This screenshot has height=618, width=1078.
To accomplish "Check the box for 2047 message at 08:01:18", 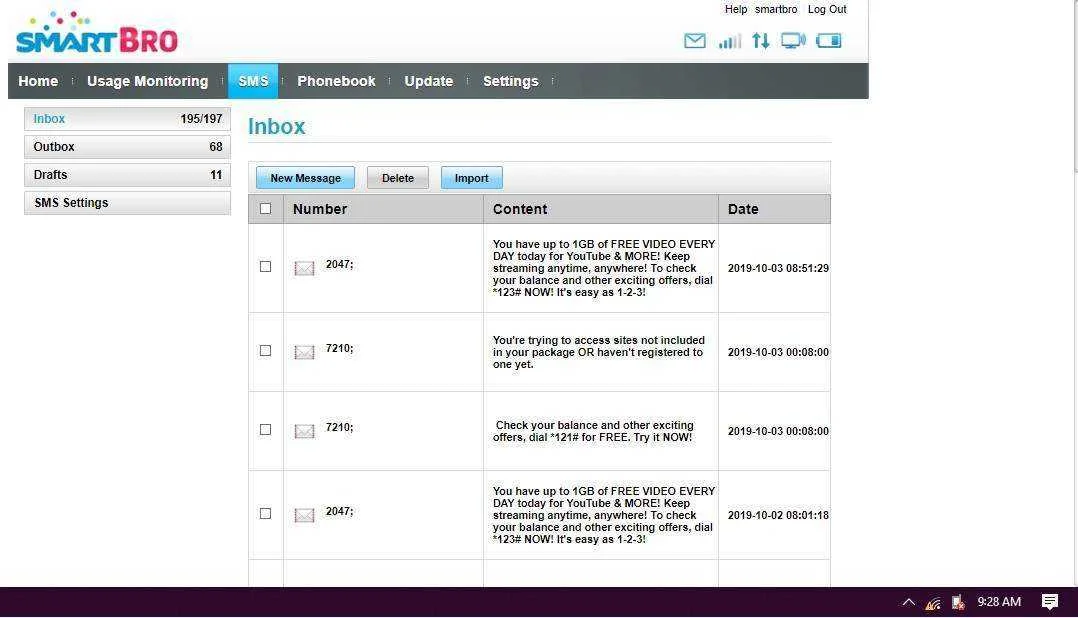I will (265, 514).
